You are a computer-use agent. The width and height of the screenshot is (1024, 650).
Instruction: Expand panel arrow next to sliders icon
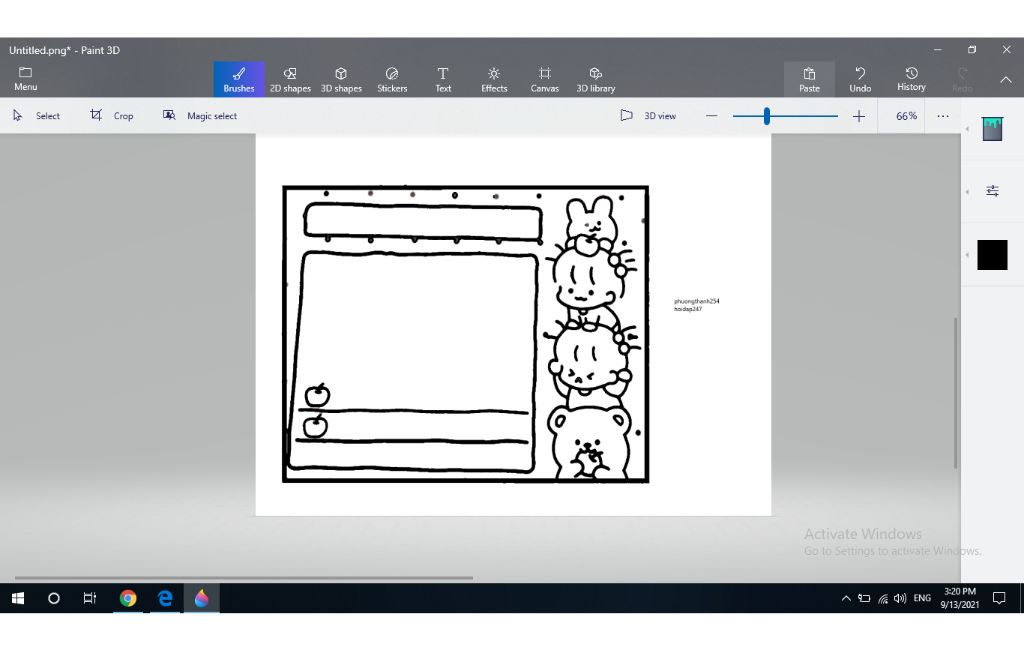967,191
